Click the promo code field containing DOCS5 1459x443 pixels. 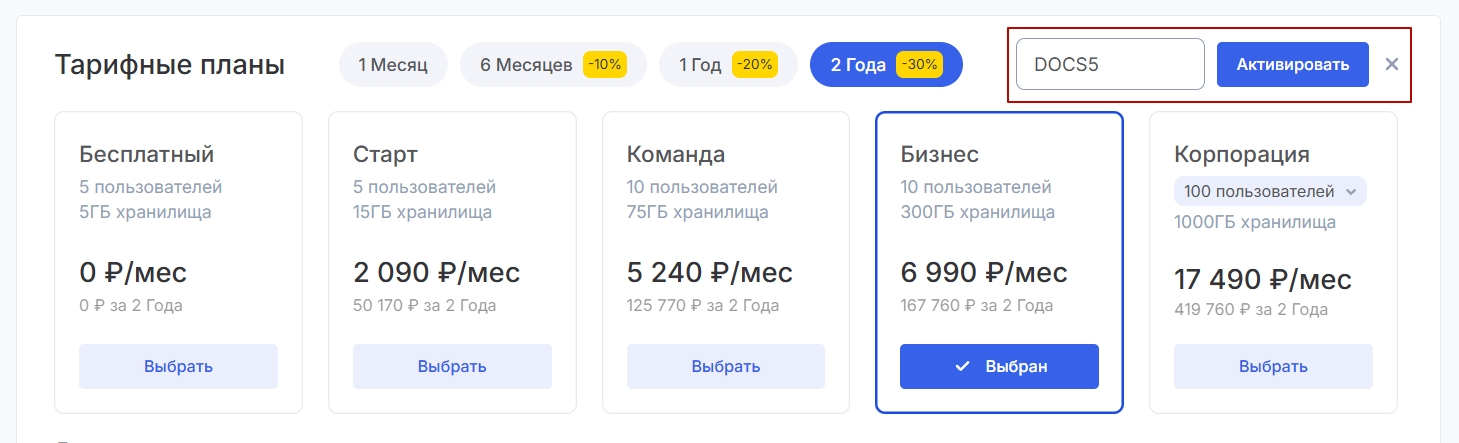click(1110, 65)
